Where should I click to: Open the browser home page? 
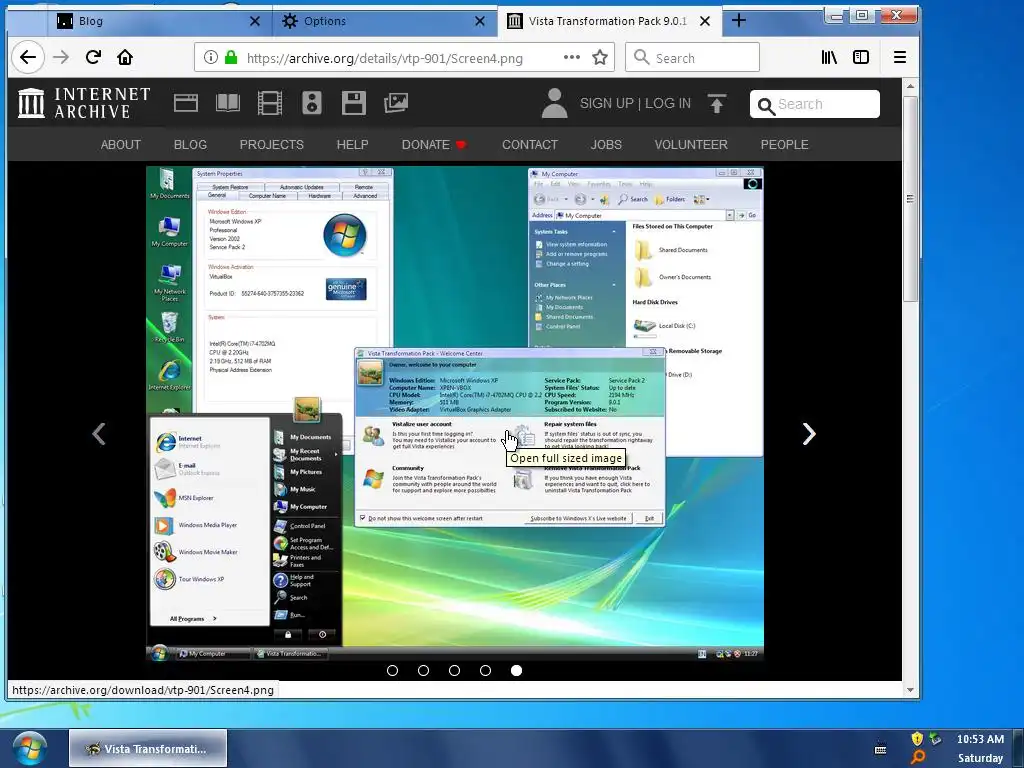125,57
